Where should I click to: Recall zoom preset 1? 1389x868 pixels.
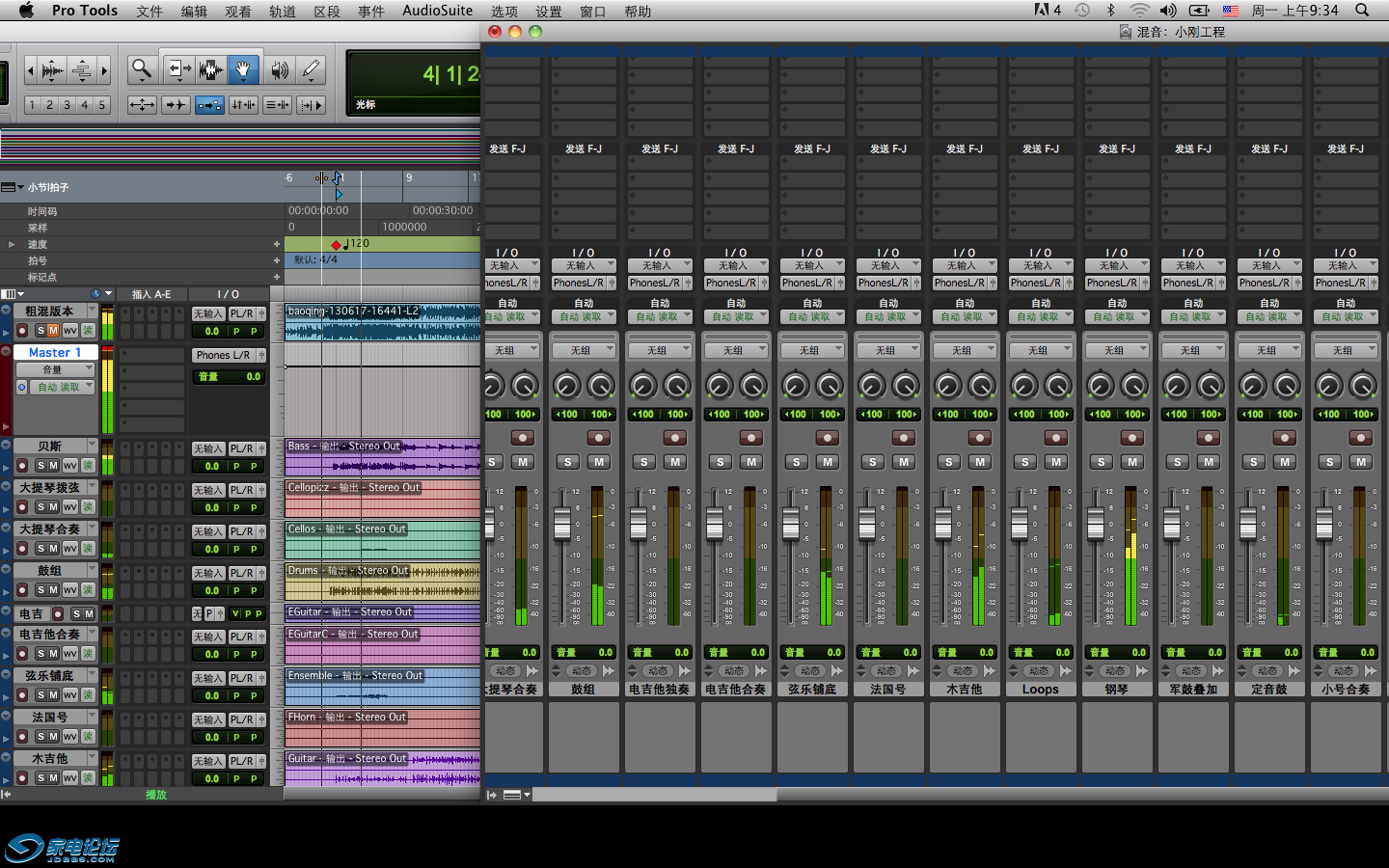coord(32,105)
